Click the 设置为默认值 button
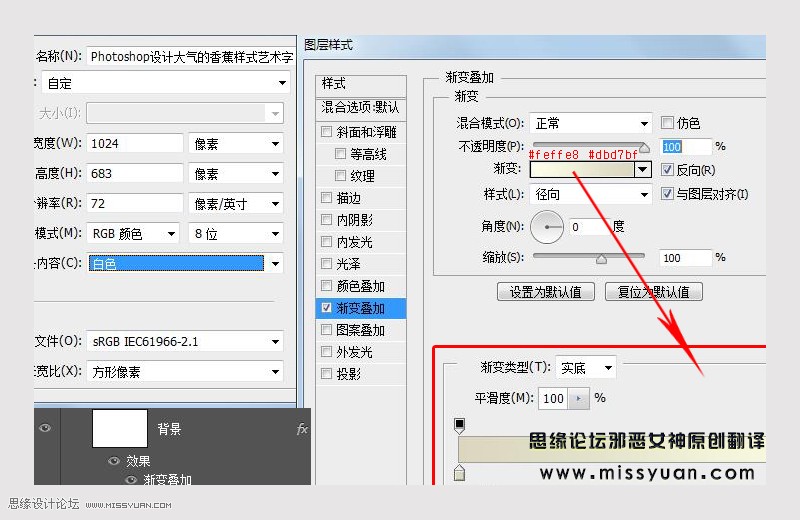The width and height of the screenshot is (800, 520). tap(545, 292)
